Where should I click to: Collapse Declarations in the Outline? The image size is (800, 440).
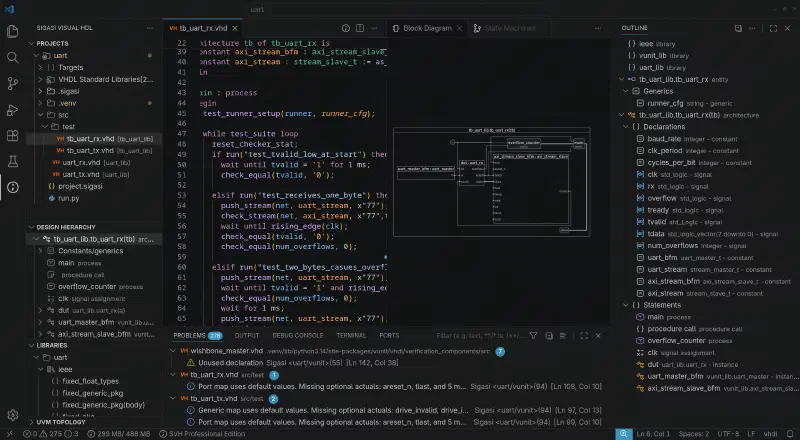[x=626, y=127]
